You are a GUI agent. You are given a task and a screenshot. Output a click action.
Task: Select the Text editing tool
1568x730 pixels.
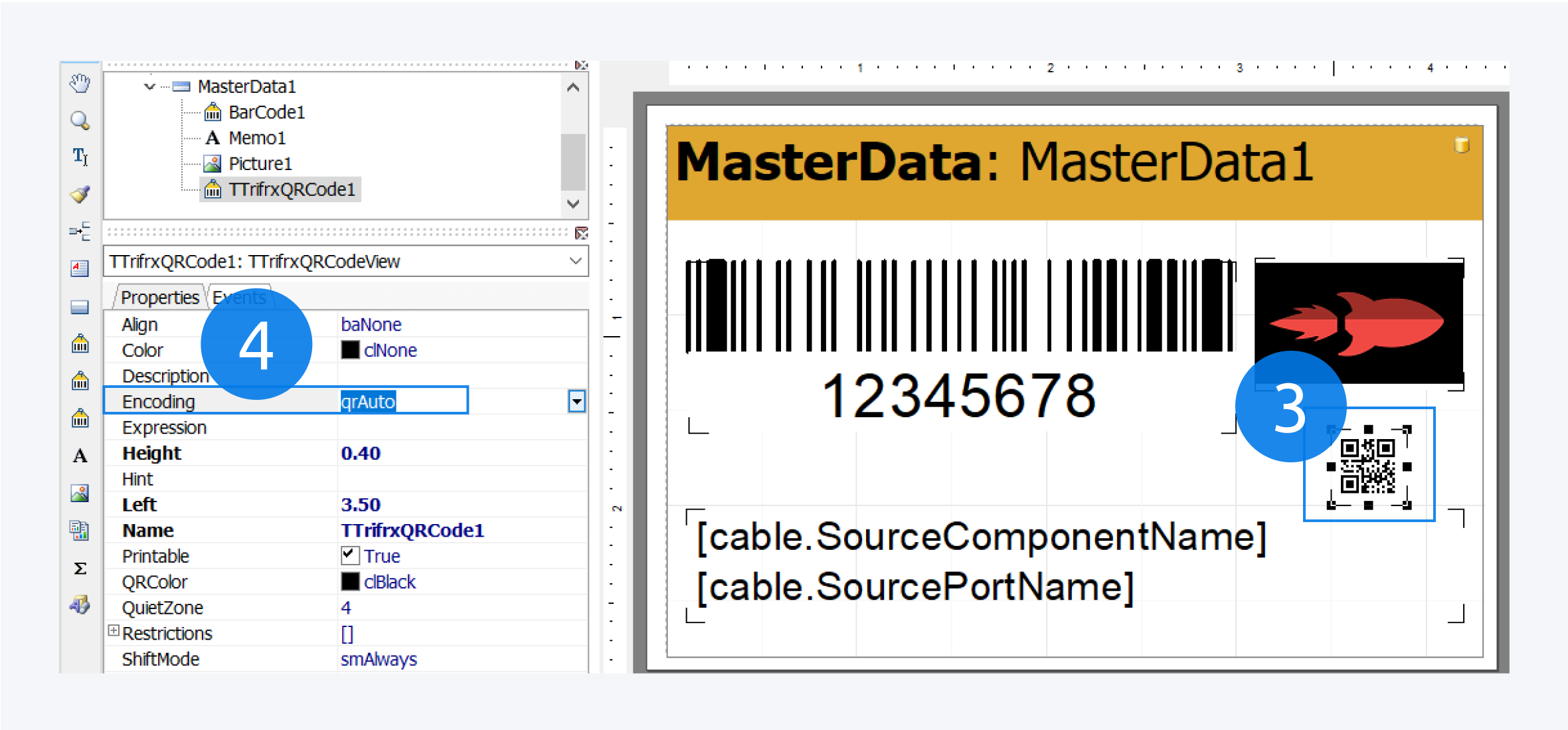(80, 157)
